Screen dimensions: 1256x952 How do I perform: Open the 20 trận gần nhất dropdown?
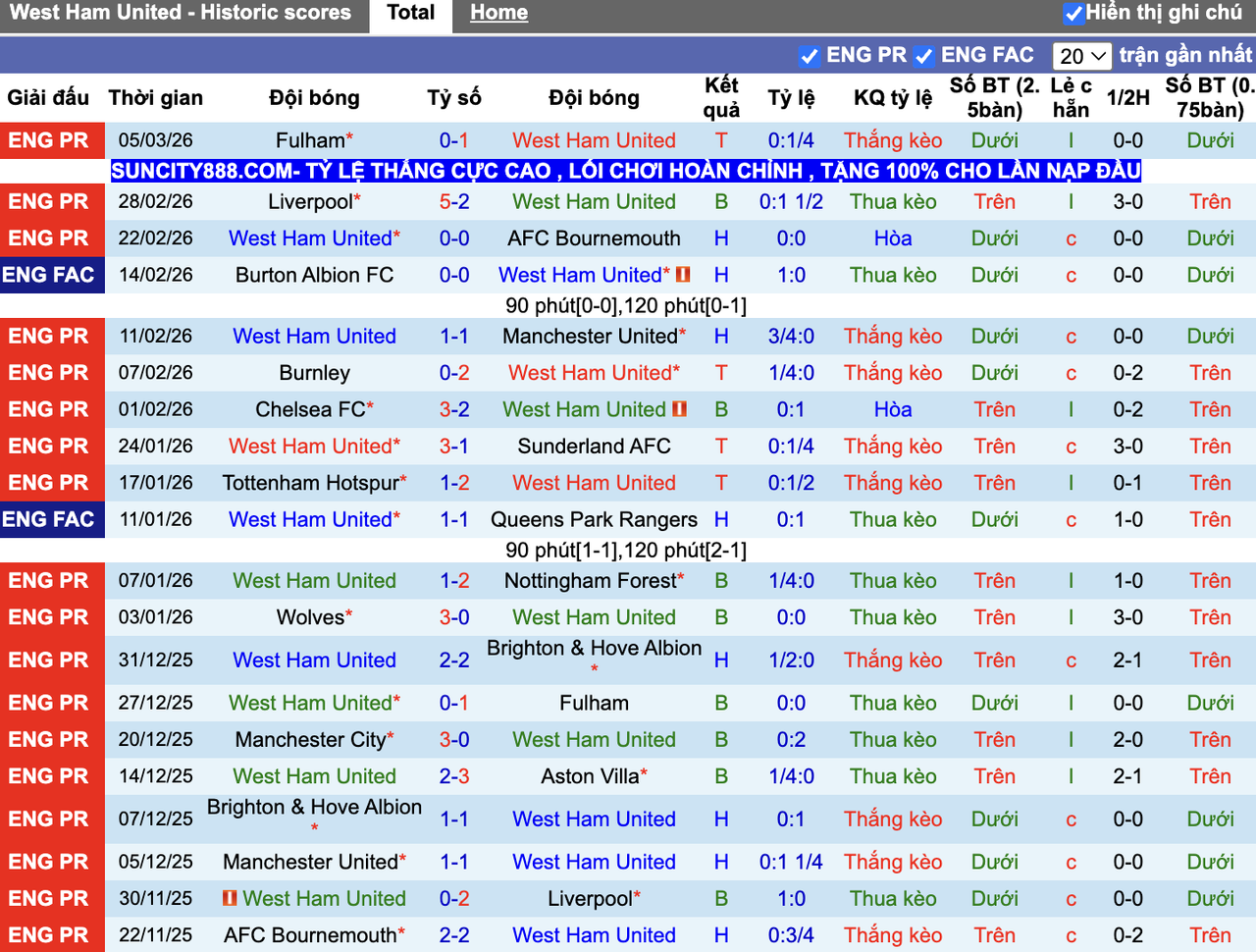tap(1082, 56)
